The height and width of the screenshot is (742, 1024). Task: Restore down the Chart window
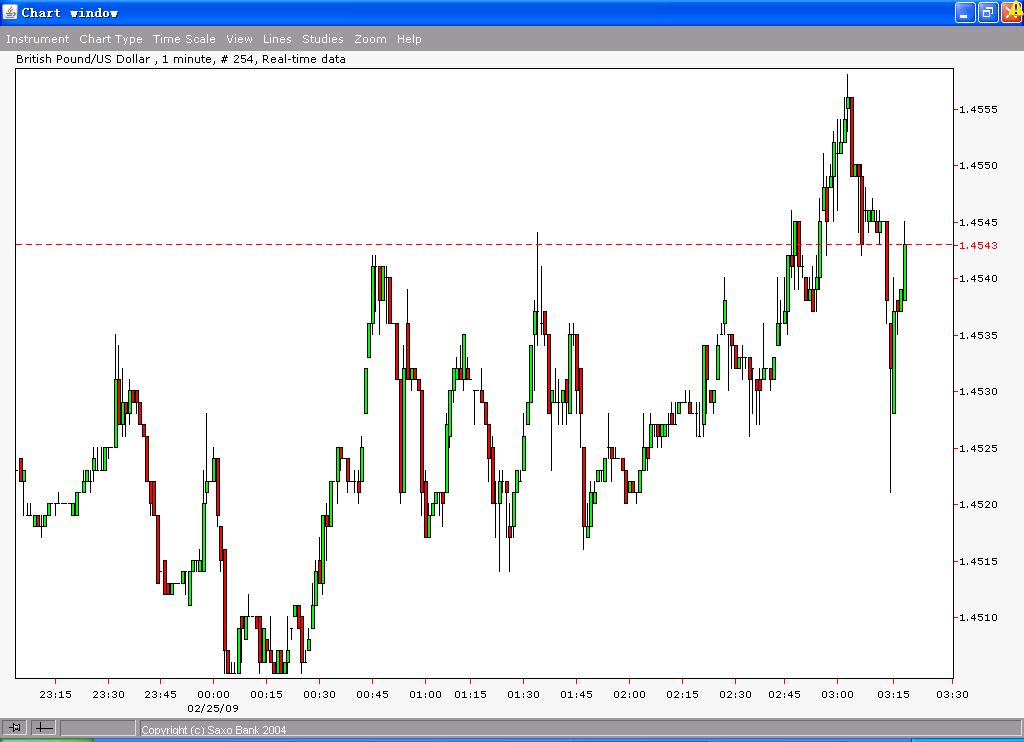tap(988, 12)
